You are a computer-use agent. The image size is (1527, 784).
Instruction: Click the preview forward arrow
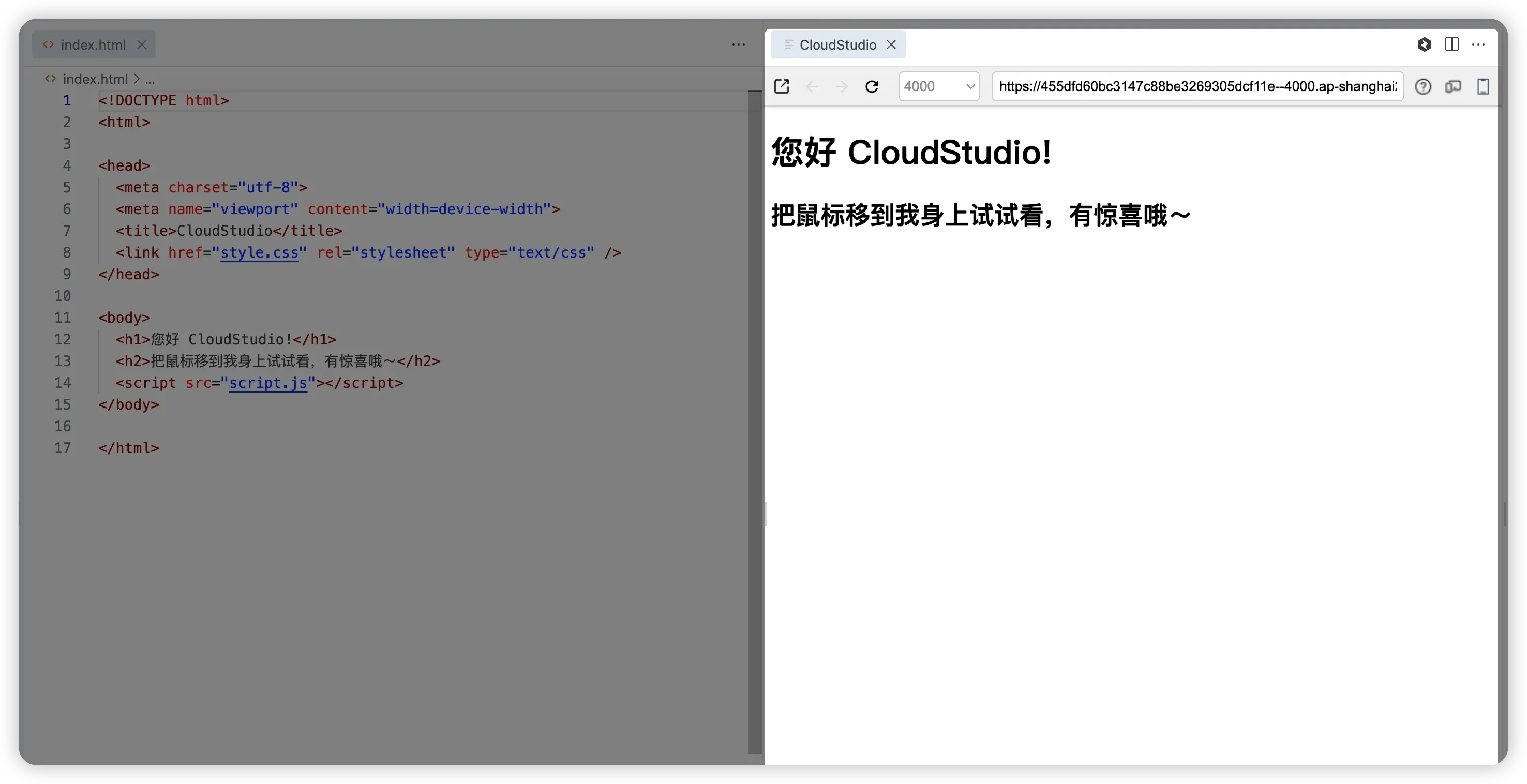tap(842, 86)
